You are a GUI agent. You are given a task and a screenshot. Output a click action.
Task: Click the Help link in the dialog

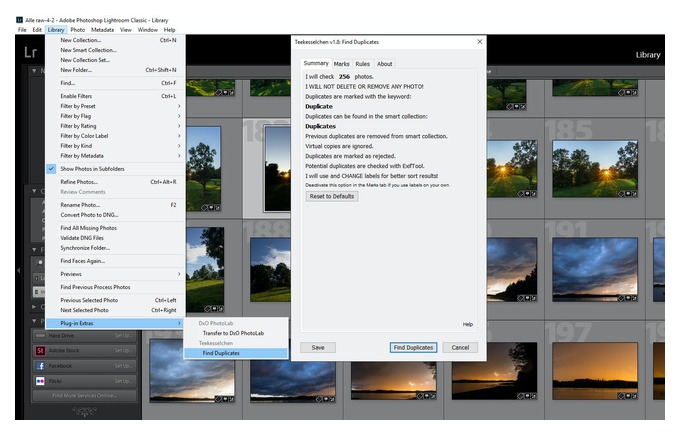click(468, 324)
